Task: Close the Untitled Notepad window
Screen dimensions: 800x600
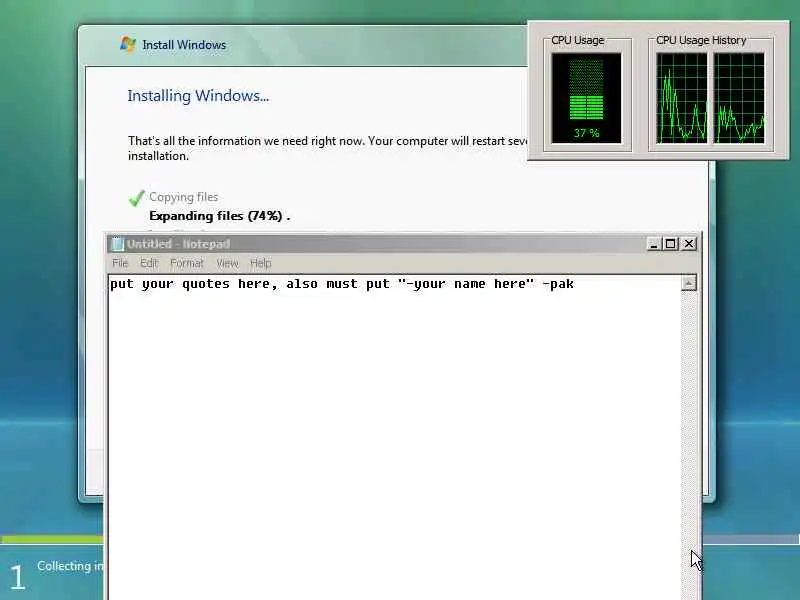Action: (689, 244)
